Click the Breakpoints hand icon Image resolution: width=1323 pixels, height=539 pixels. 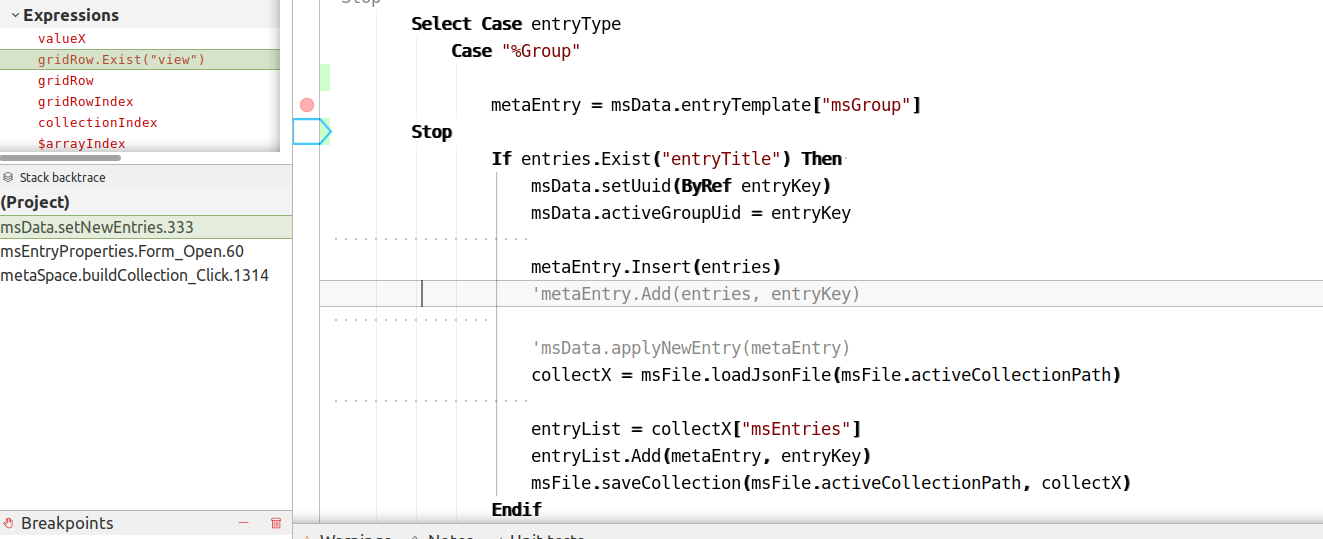pos(9,523)
